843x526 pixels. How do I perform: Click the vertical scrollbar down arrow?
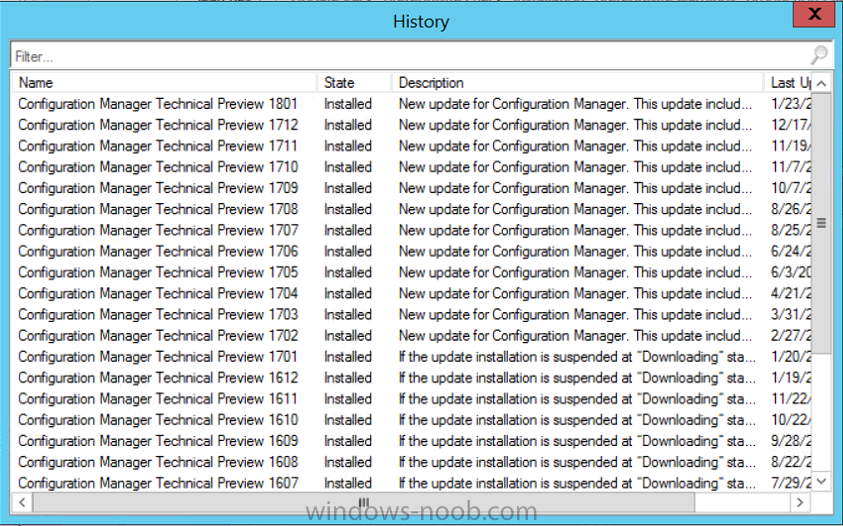[x=821, y=481]
